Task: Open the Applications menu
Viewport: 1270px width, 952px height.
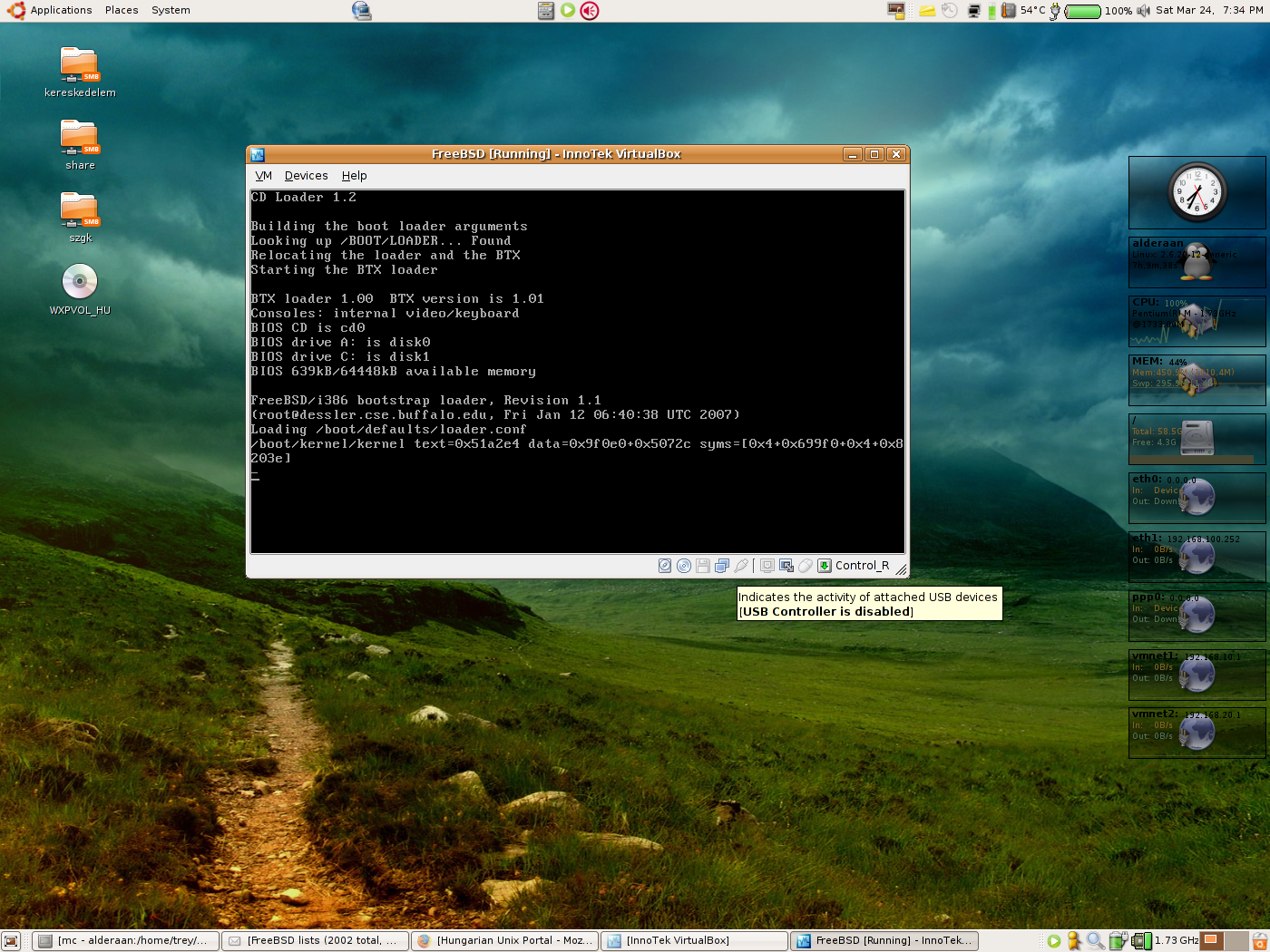Action: [61, 10]
